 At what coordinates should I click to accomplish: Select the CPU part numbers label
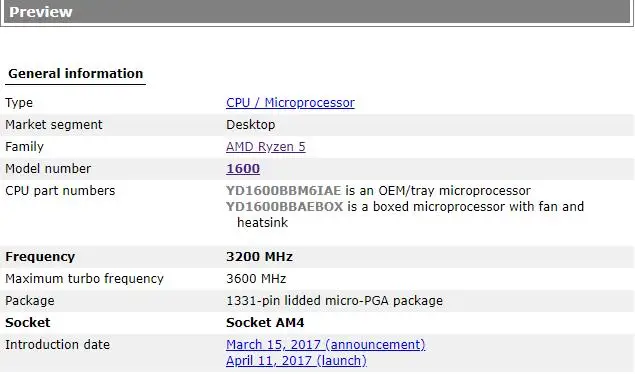tap(60, 191)
